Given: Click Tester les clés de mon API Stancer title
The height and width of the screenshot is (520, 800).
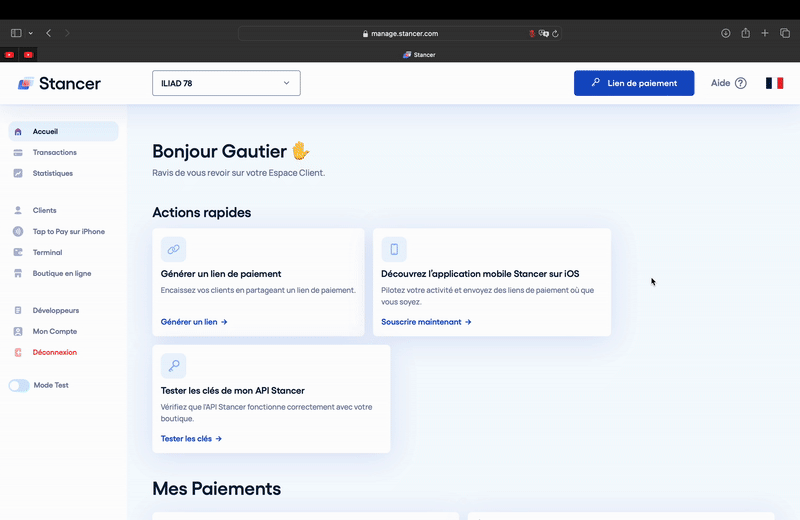Looking at the screenshot, I should 233,391.
